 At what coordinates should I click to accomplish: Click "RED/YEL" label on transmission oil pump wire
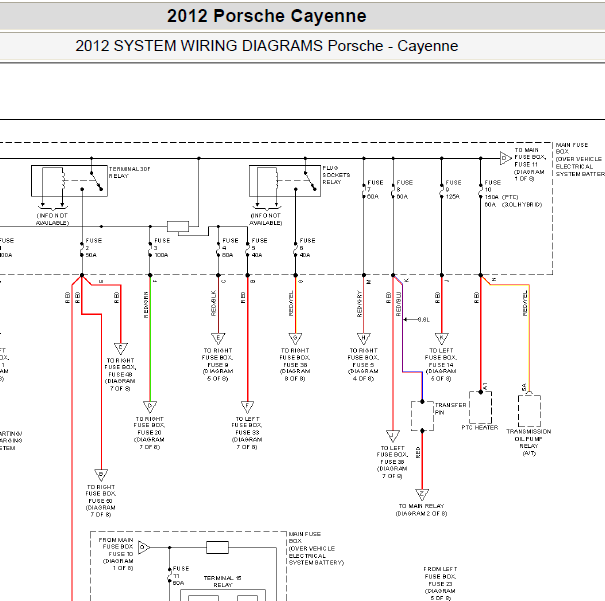point(525,304)
